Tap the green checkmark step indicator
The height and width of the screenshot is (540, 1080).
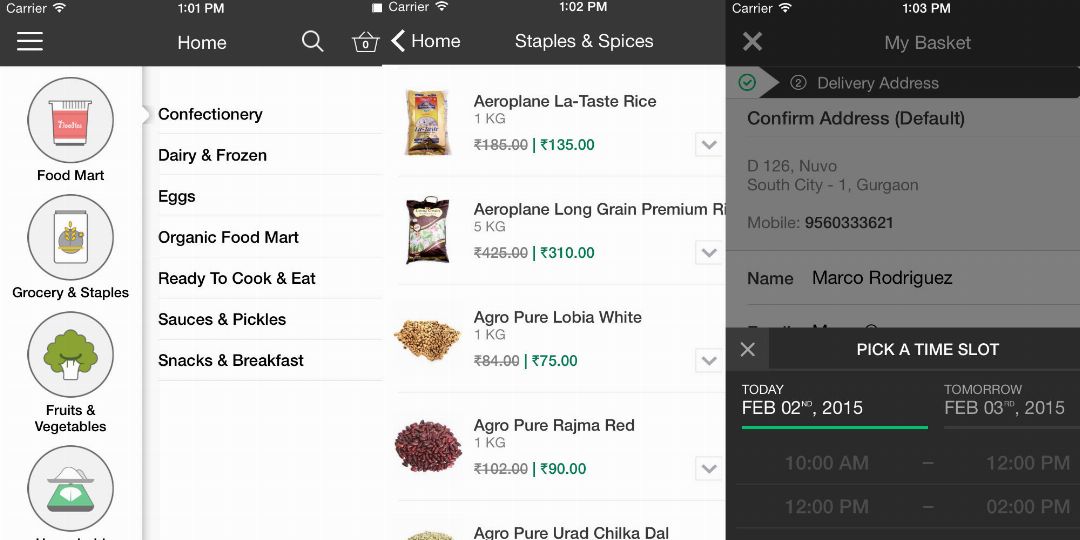coord(747,83)
